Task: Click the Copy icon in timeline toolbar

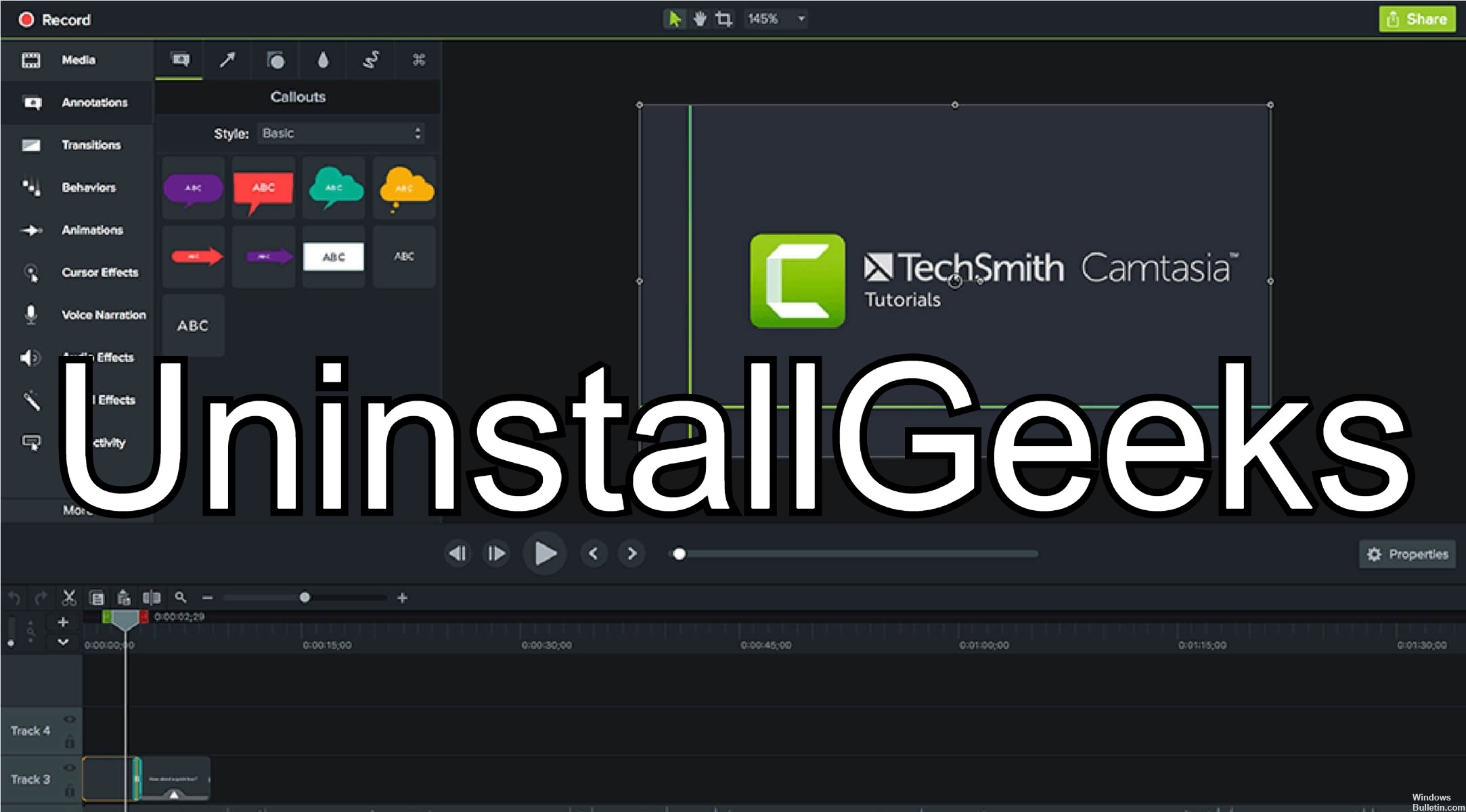Action: pos(97,598)
